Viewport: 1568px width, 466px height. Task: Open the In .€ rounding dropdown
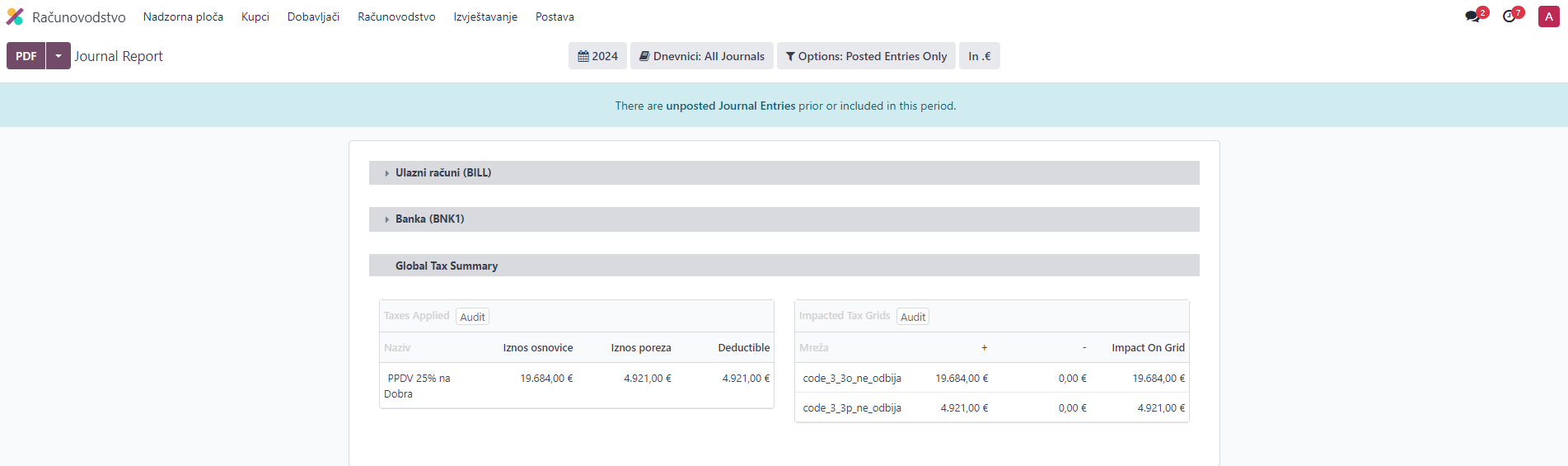tap(979, 56)
